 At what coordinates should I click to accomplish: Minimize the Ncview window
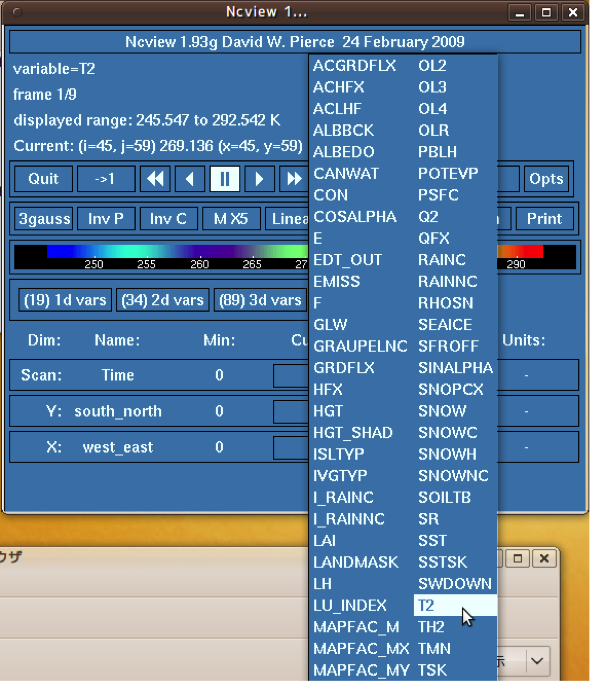coord(520,13)
